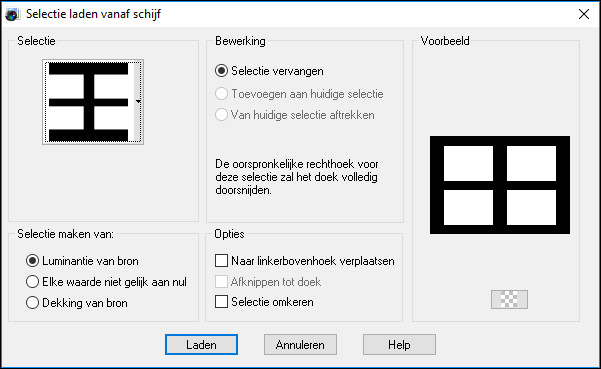The image size is (601, 369).
Task: Click the Annuleren button
Action: [x=300, y=344]
